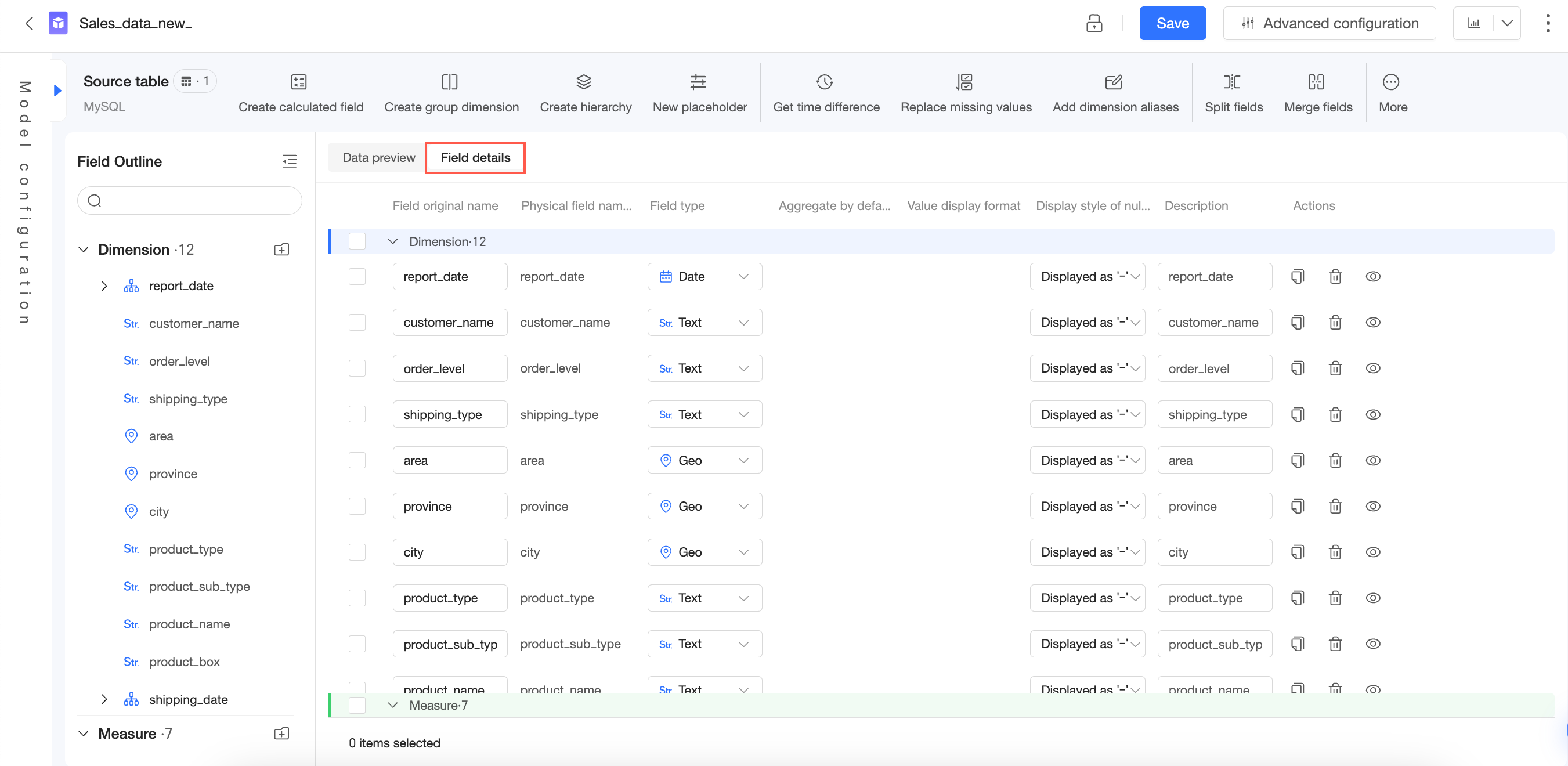Click the Source table count badge
Viewport: 1568px width, 766px height.
[x=195, y=81]
